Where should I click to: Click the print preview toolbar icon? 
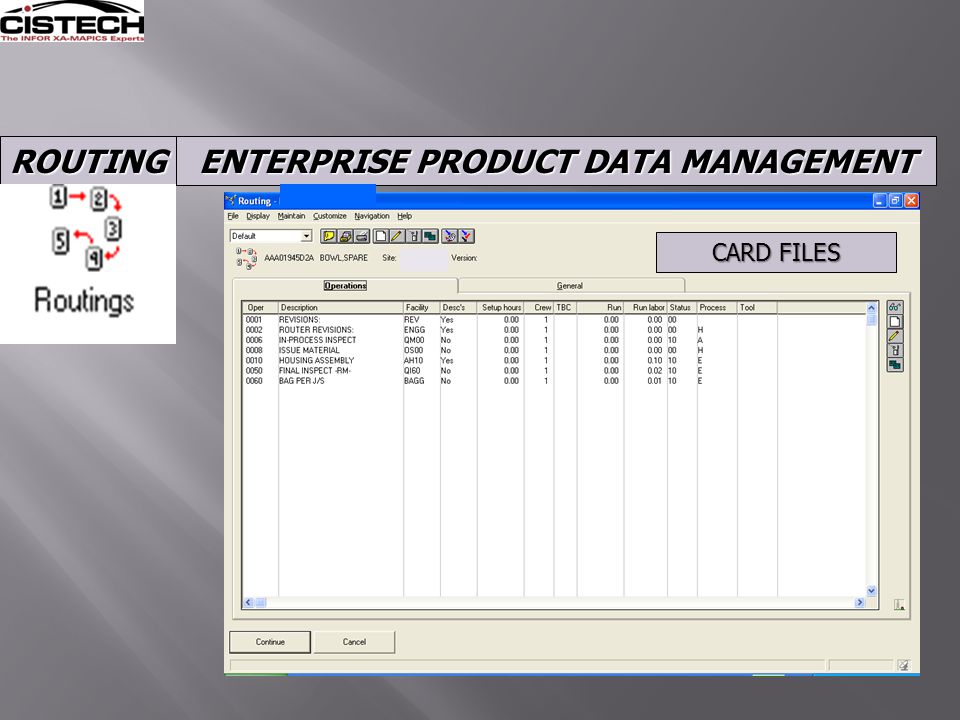coord(345,236)
